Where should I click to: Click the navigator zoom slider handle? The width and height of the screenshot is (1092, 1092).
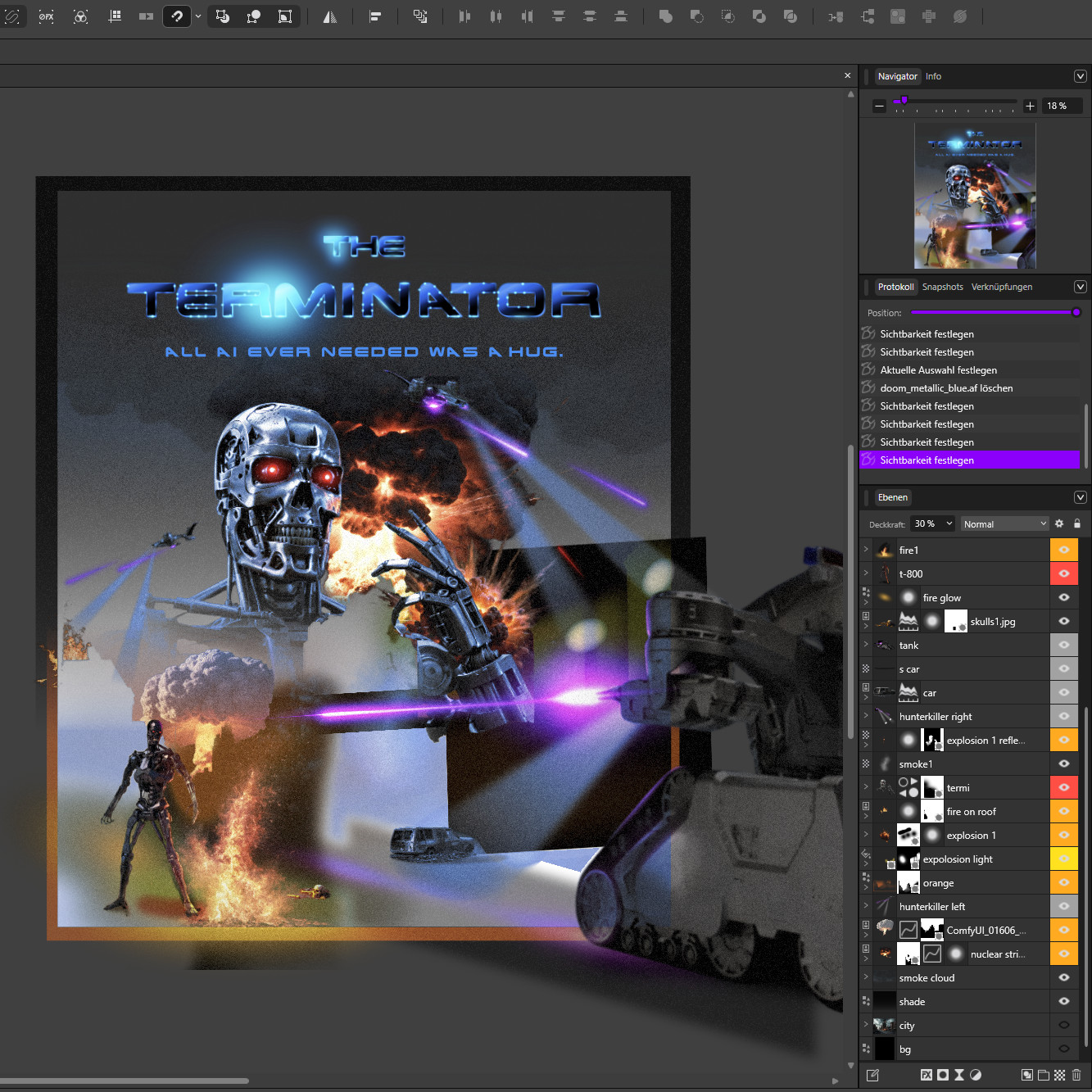tap(904, 100)
